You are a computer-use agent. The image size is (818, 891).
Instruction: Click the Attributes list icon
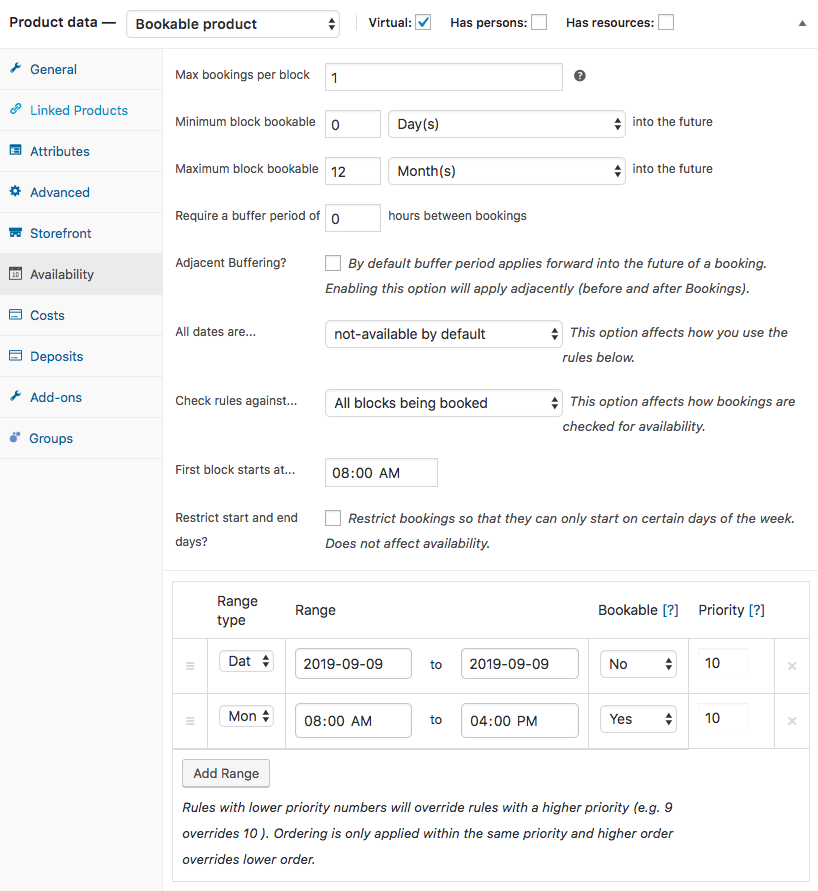(15, 150)
